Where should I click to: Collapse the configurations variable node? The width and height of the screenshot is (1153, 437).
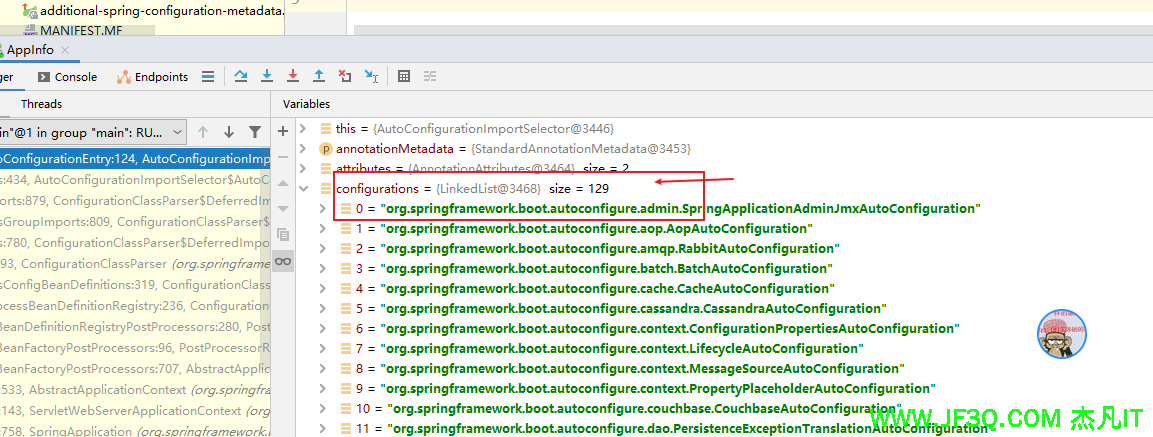click(304, 188)
